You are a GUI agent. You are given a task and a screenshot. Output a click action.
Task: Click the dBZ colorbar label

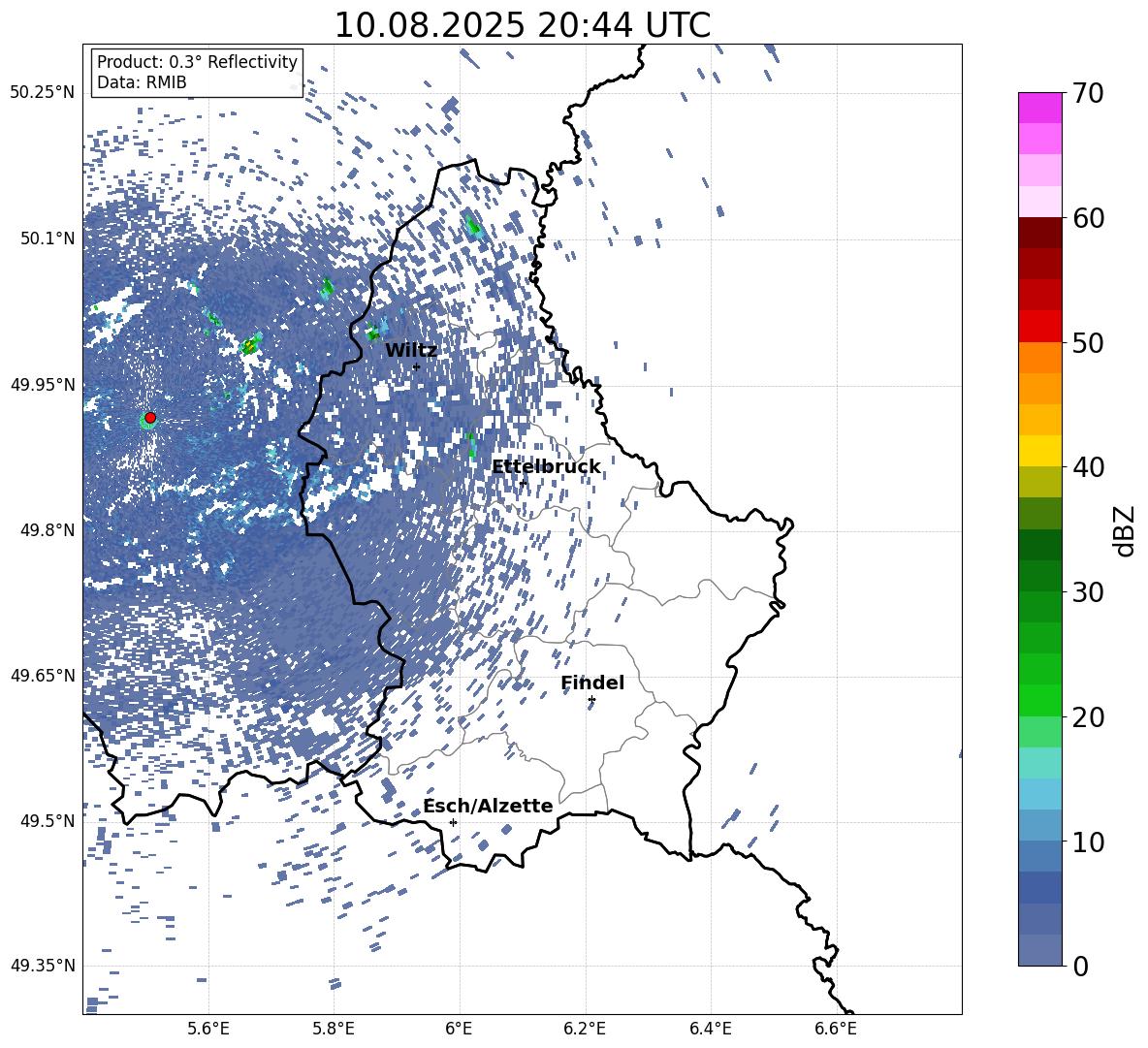[1126, 530]
